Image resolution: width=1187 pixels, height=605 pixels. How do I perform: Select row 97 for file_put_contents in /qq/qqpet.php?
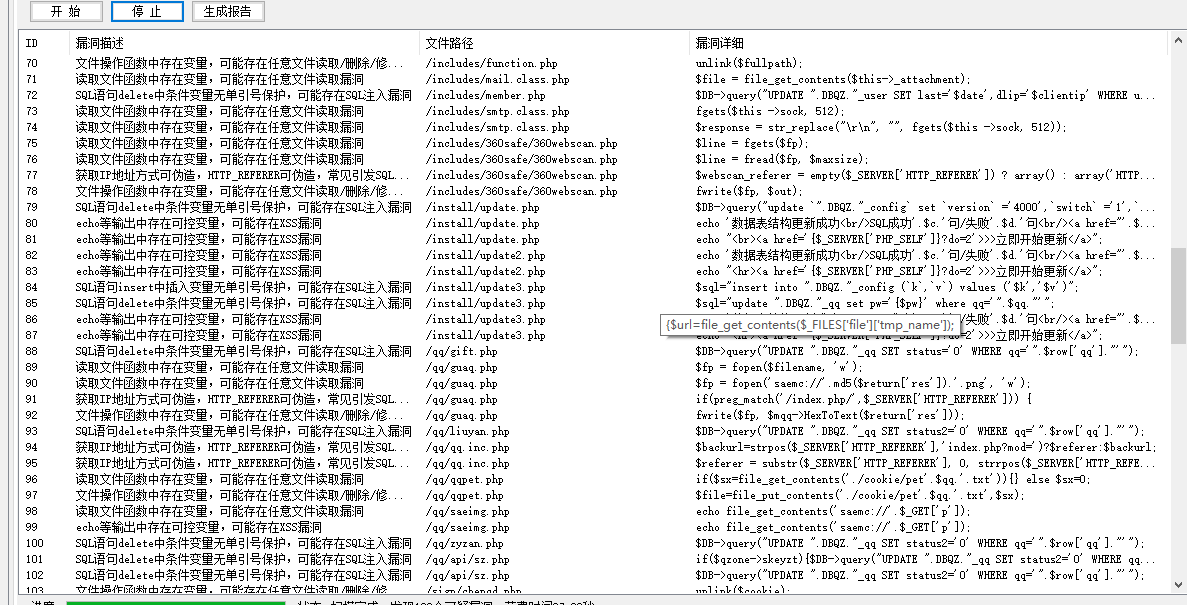pyautogui.click(x=240, y=496)
